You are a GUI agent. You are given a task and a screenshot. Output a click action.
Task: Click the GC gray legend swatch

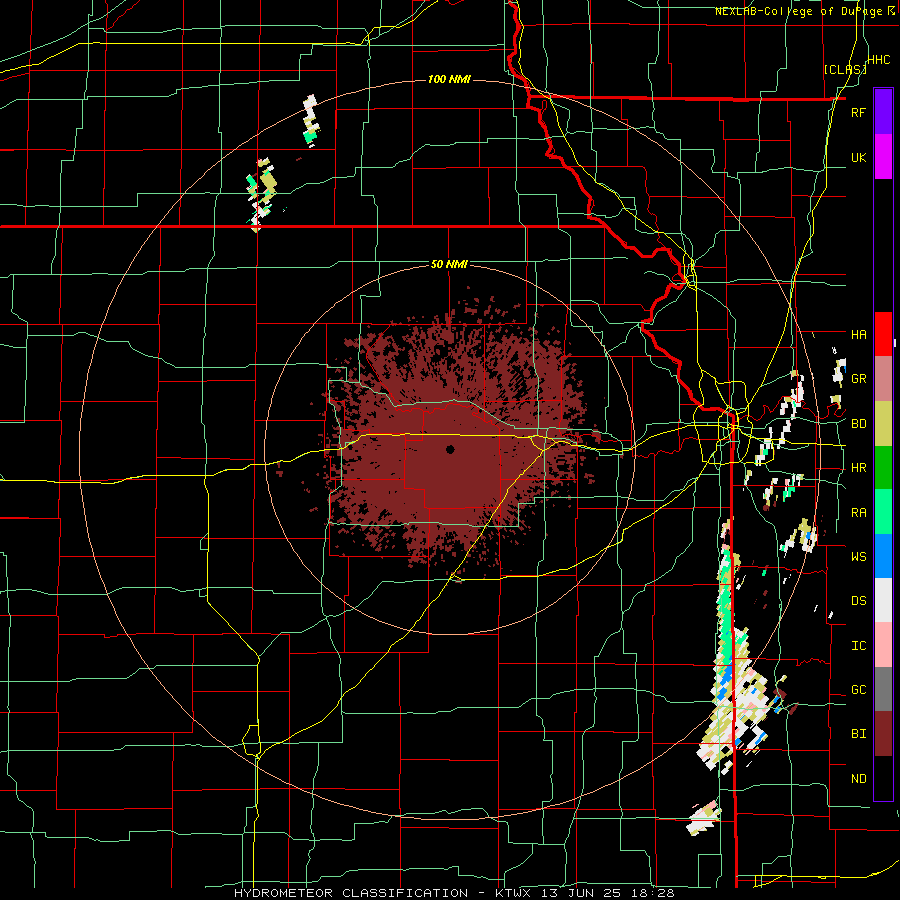click(x=883, y=689)
